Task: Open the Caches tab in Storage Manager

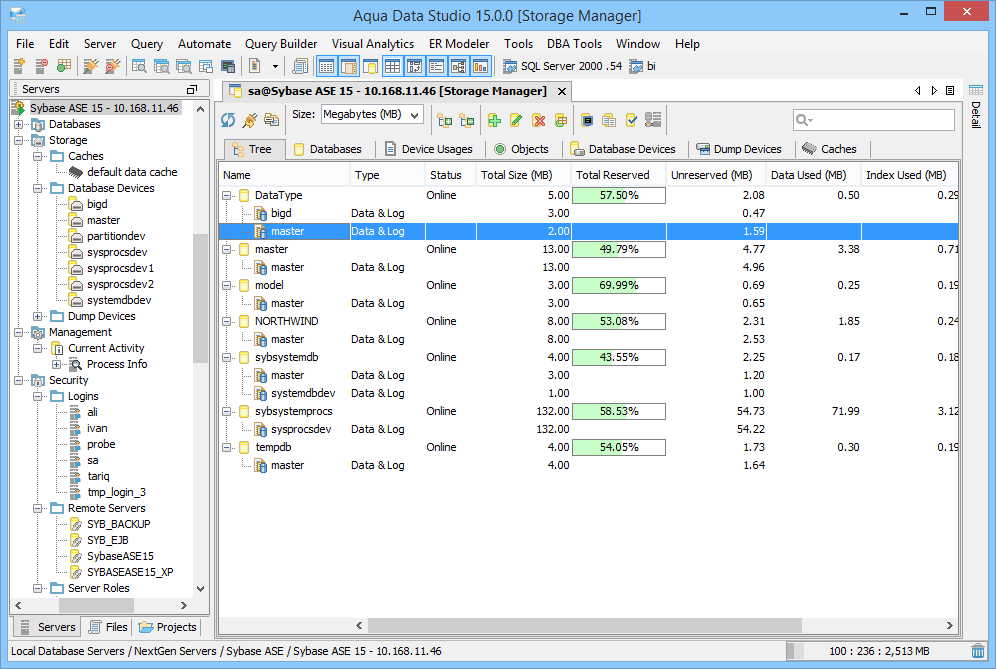Action: pos(830,148)
